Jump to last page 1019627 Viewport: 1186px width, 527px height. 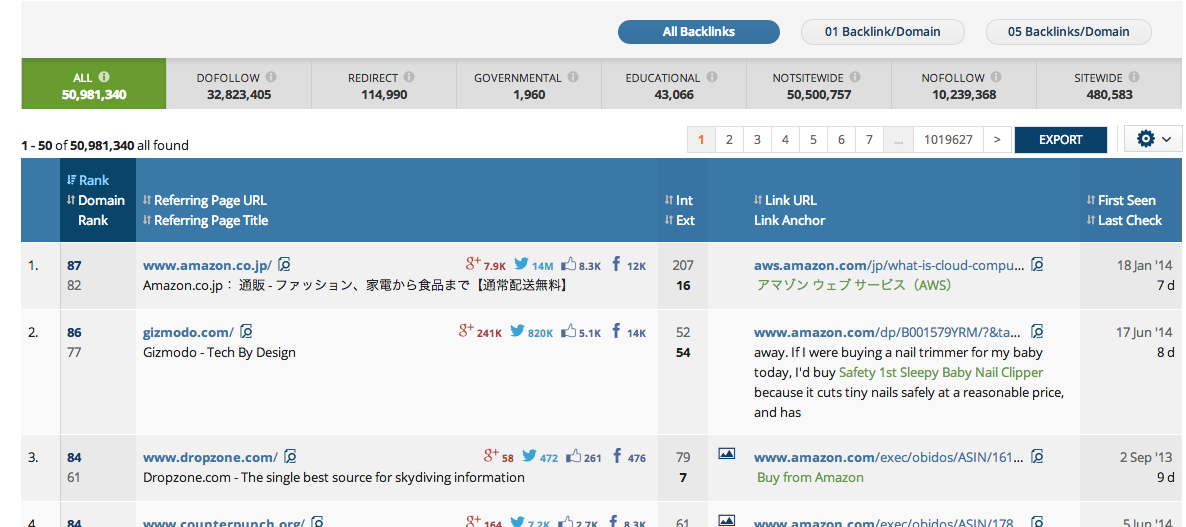tap(948, 139)
